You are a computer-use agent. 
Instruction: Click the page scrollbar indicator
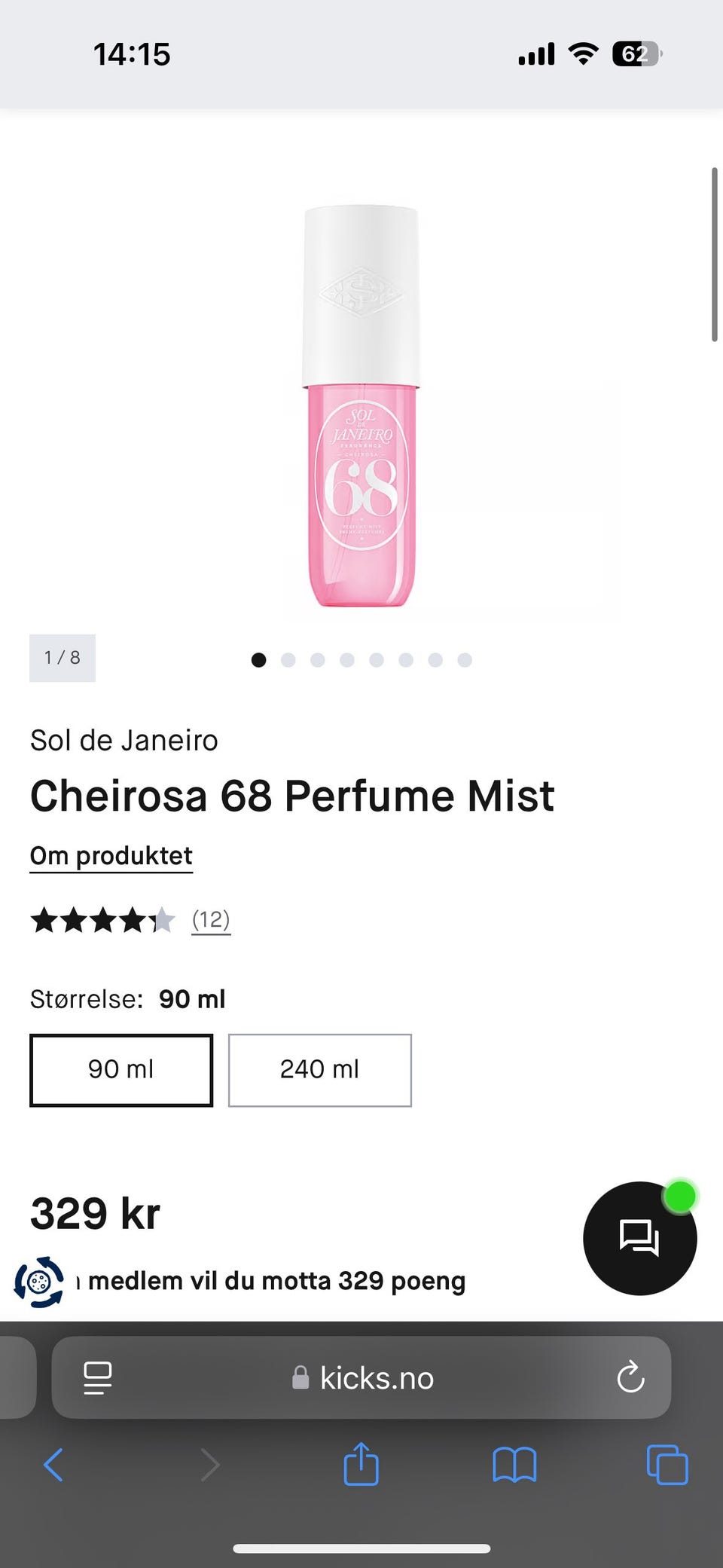point(714,255)
